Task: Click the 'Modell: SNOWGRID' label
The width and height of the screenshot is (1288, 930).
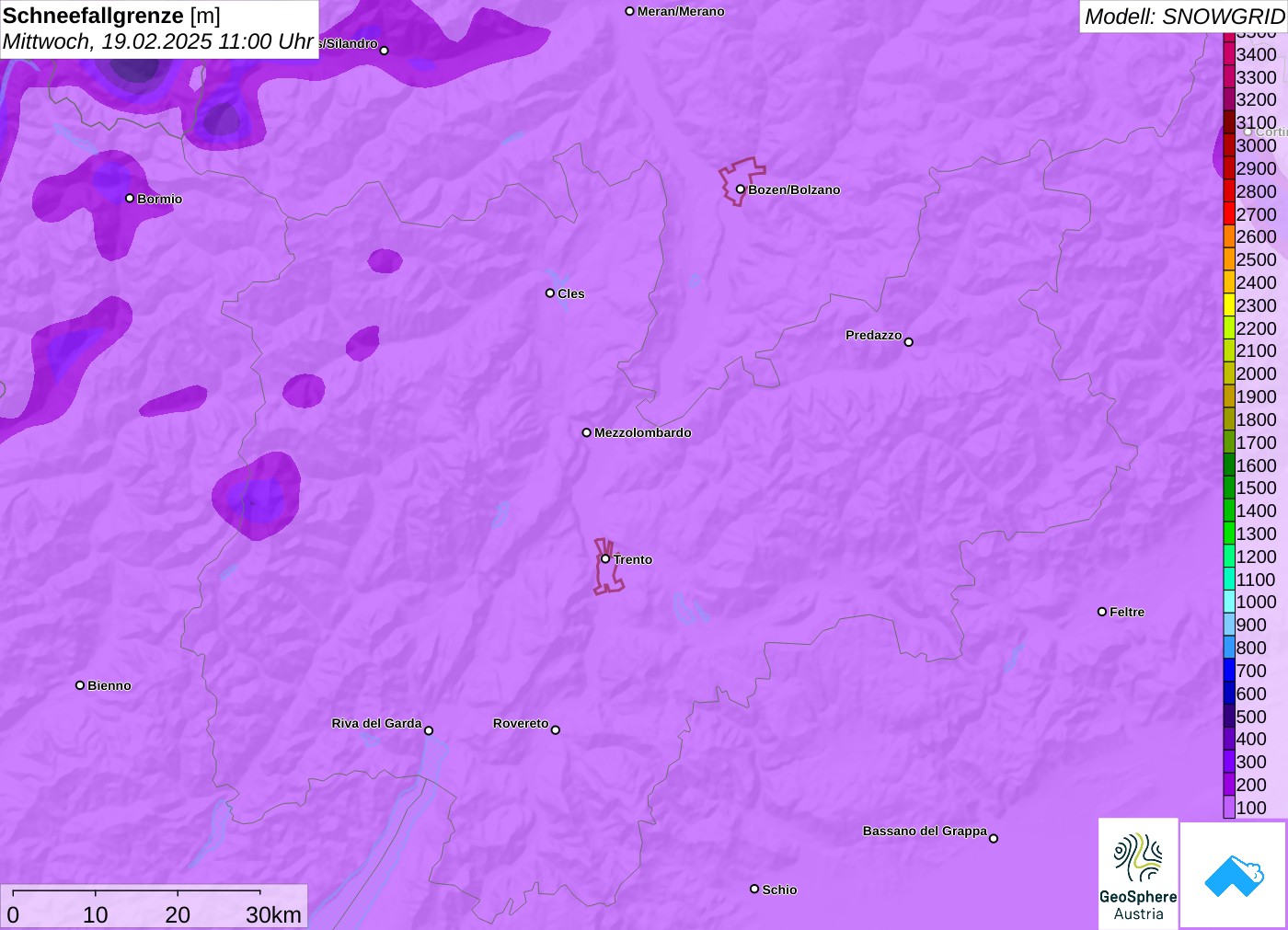Action: 1184,17
